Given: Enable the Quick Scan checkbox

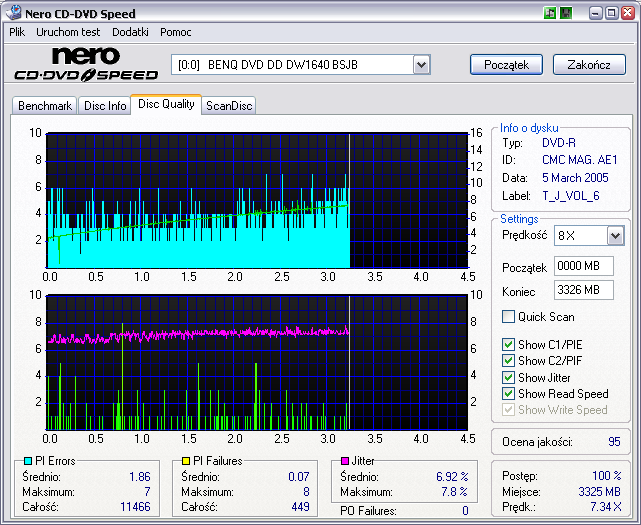Looking at the screenshot, I should [x=508, y=316].
